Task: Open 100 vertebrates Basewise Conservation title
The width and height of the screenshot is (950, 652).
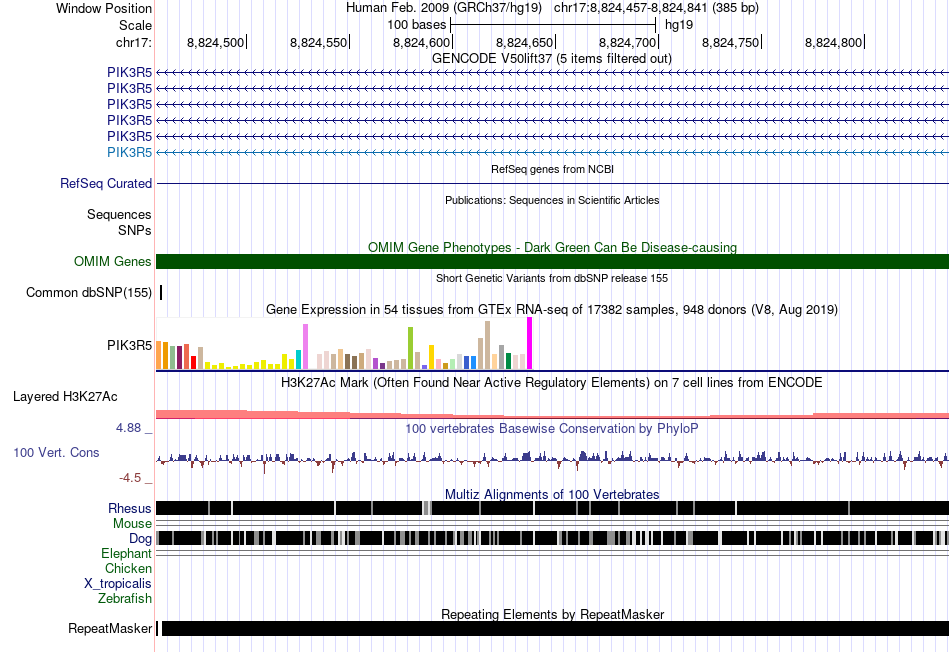Action: pyautogui.click(x=552, y=428)
